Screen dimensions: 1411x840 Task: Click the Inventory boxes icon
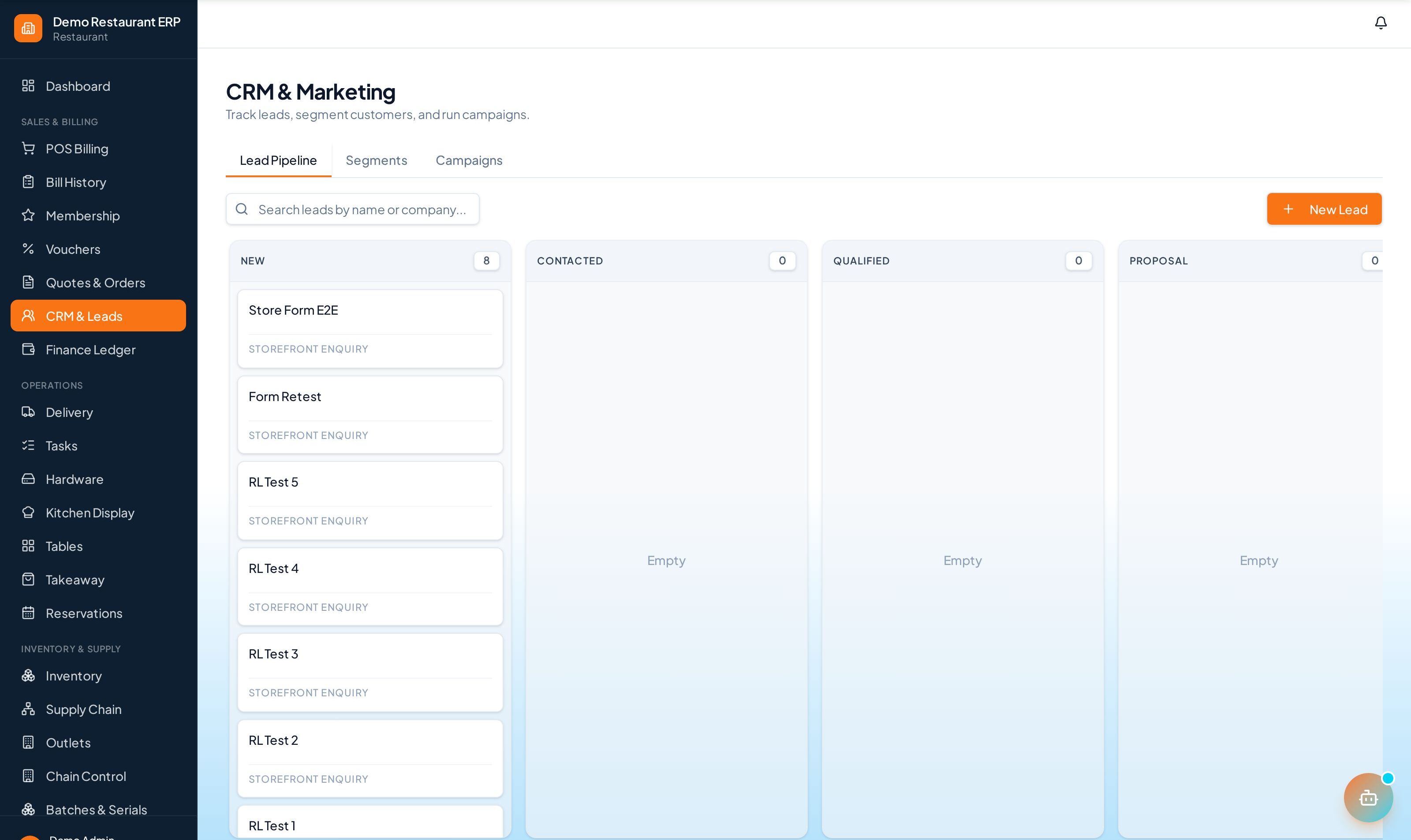pos(28,675)
